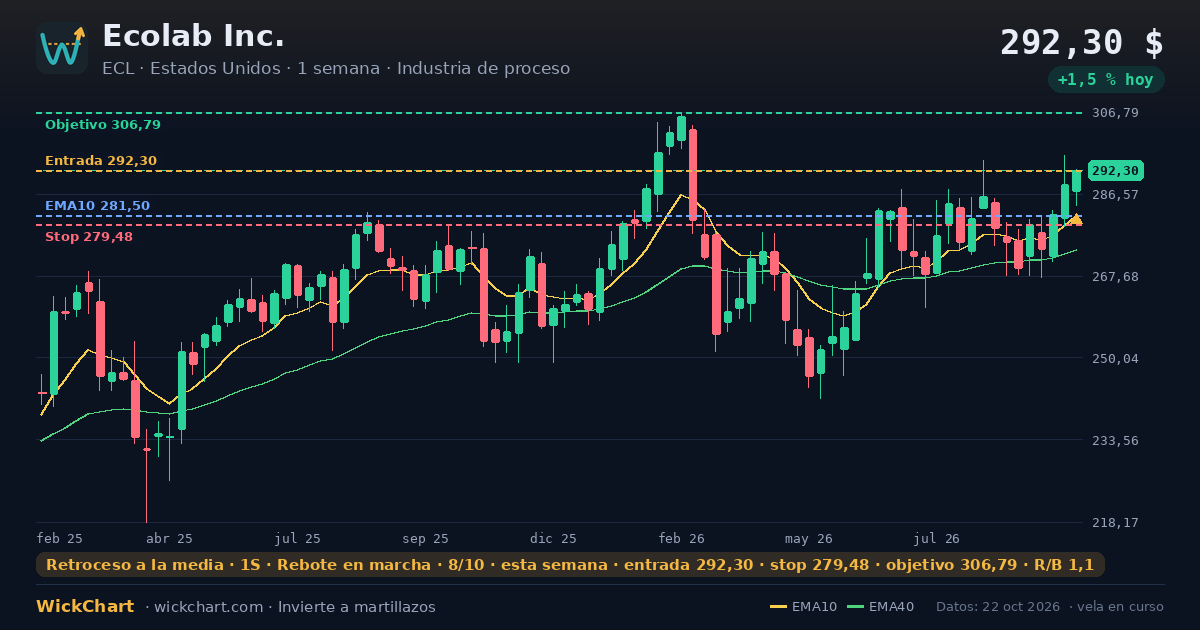Click the jul 25 date label

click(298, 539)
